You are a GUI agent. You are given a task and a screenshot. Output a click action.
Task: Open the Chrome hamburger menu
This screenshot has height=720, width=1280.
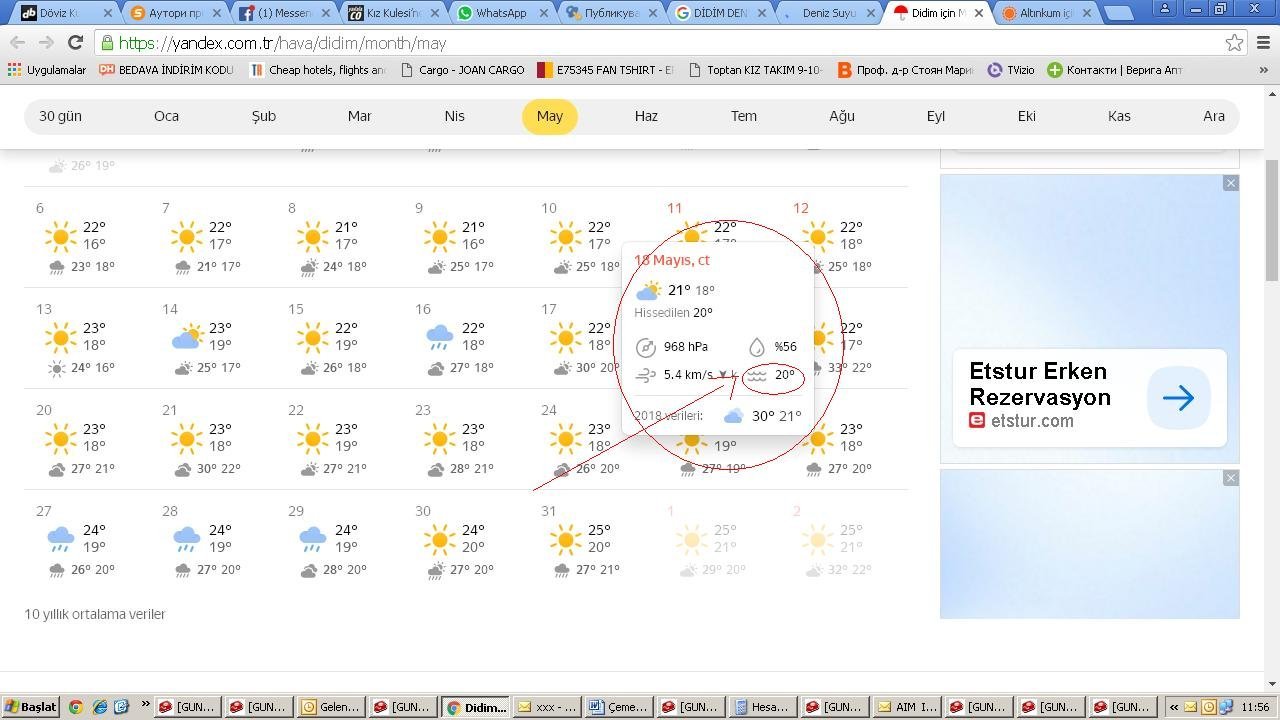pyautogui.click(x=1264, y=43)
